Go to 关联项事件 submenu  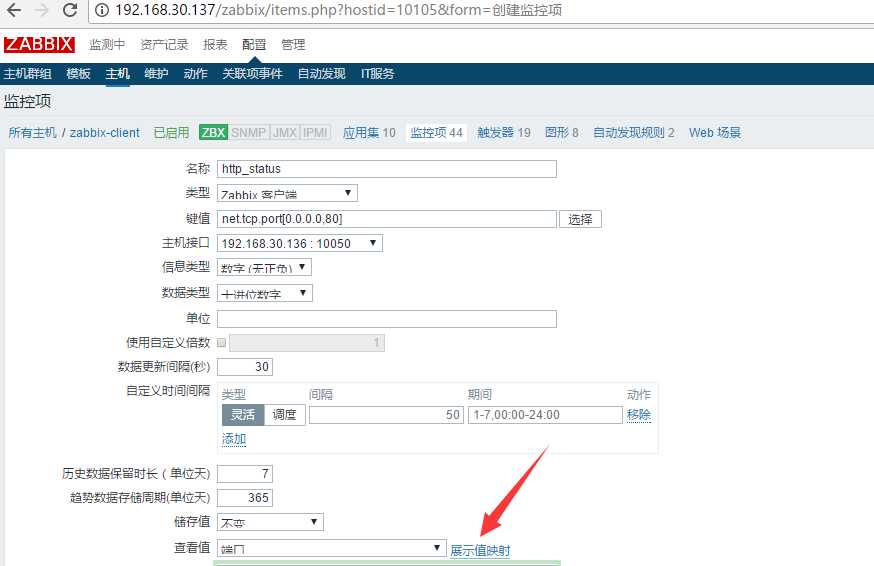(x=252, y=74)
